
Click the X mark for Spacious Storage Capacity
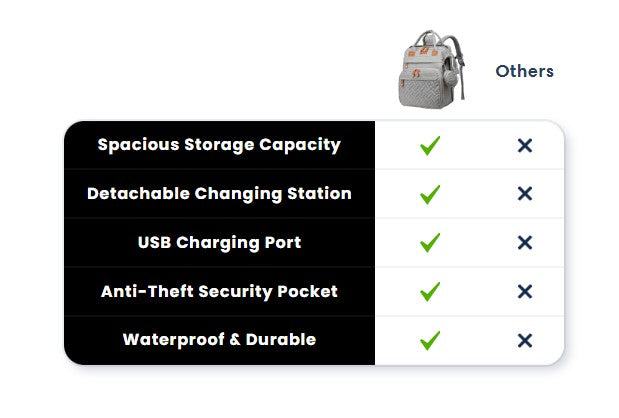525,146
